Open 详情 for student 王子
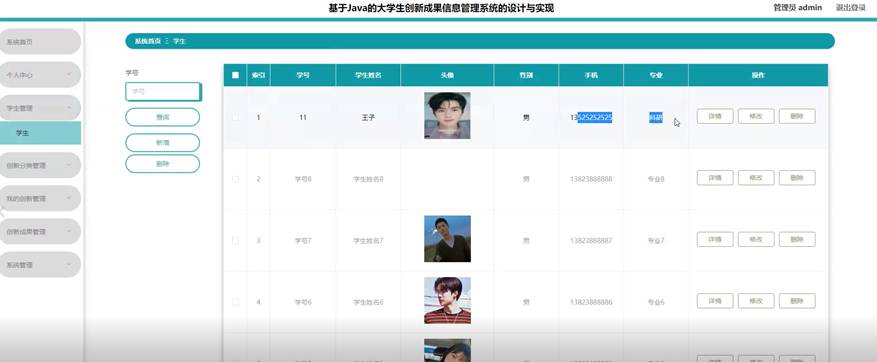 715,116
